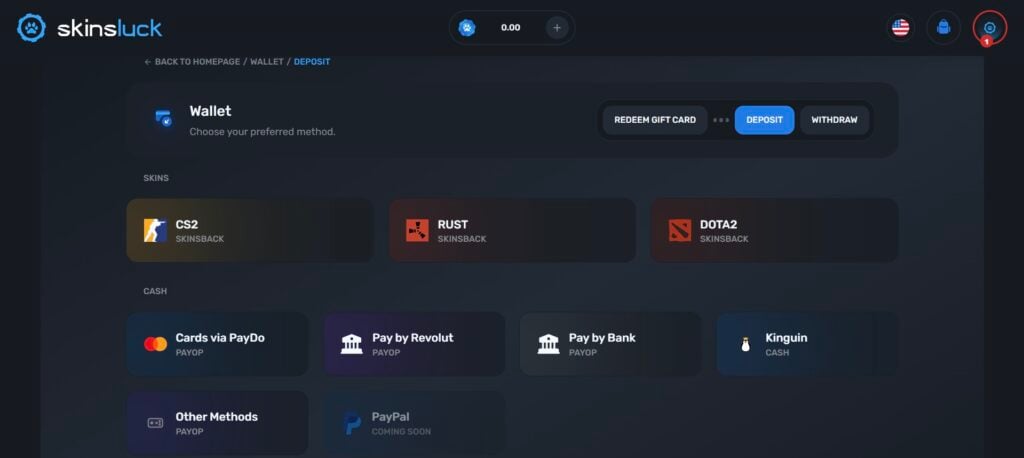Switch to the Withdraw tab

pyautogui.click(x=835, y=120)
